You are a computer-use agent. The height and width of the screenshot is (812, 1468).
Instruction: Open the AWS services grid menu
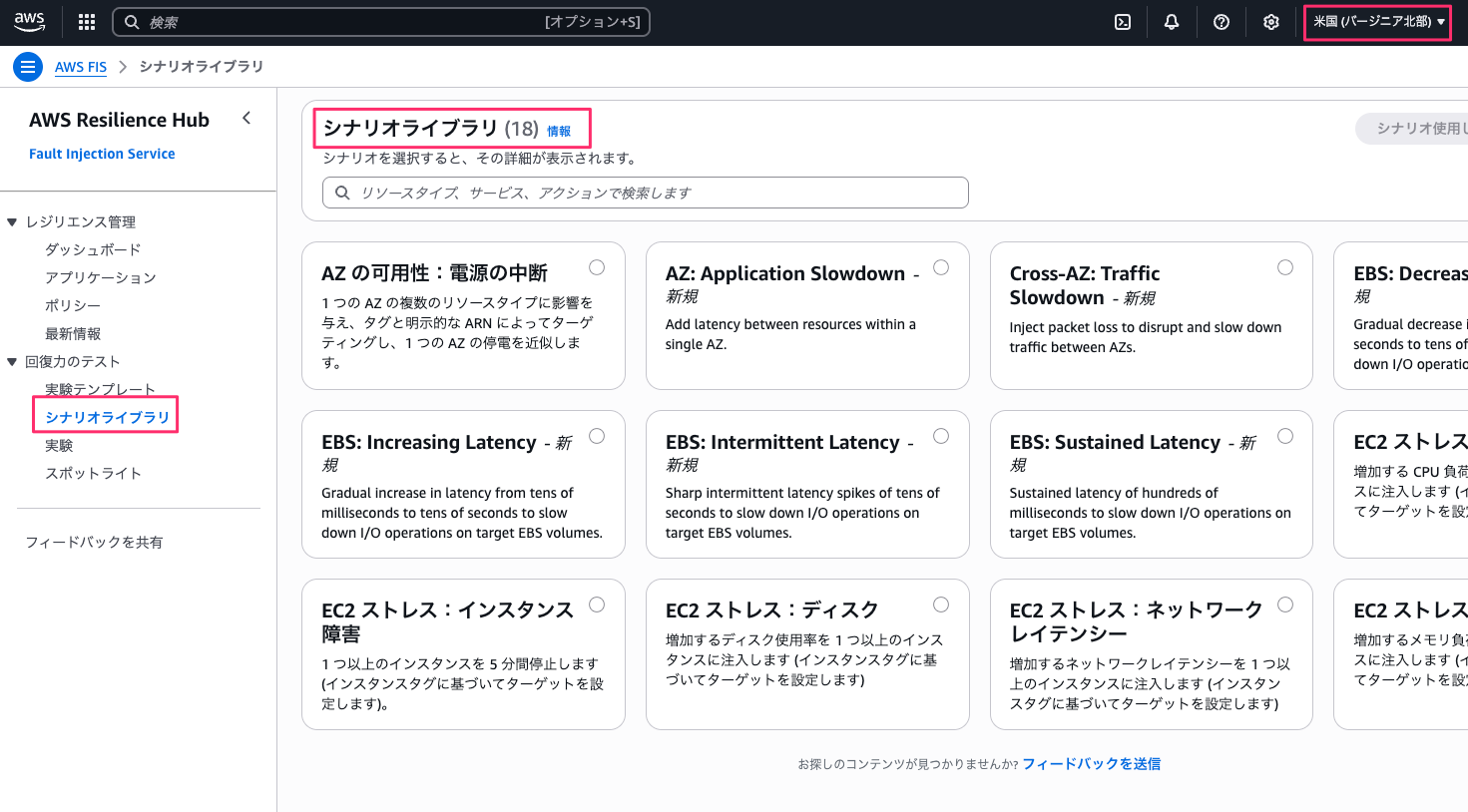tap(87, 22)
